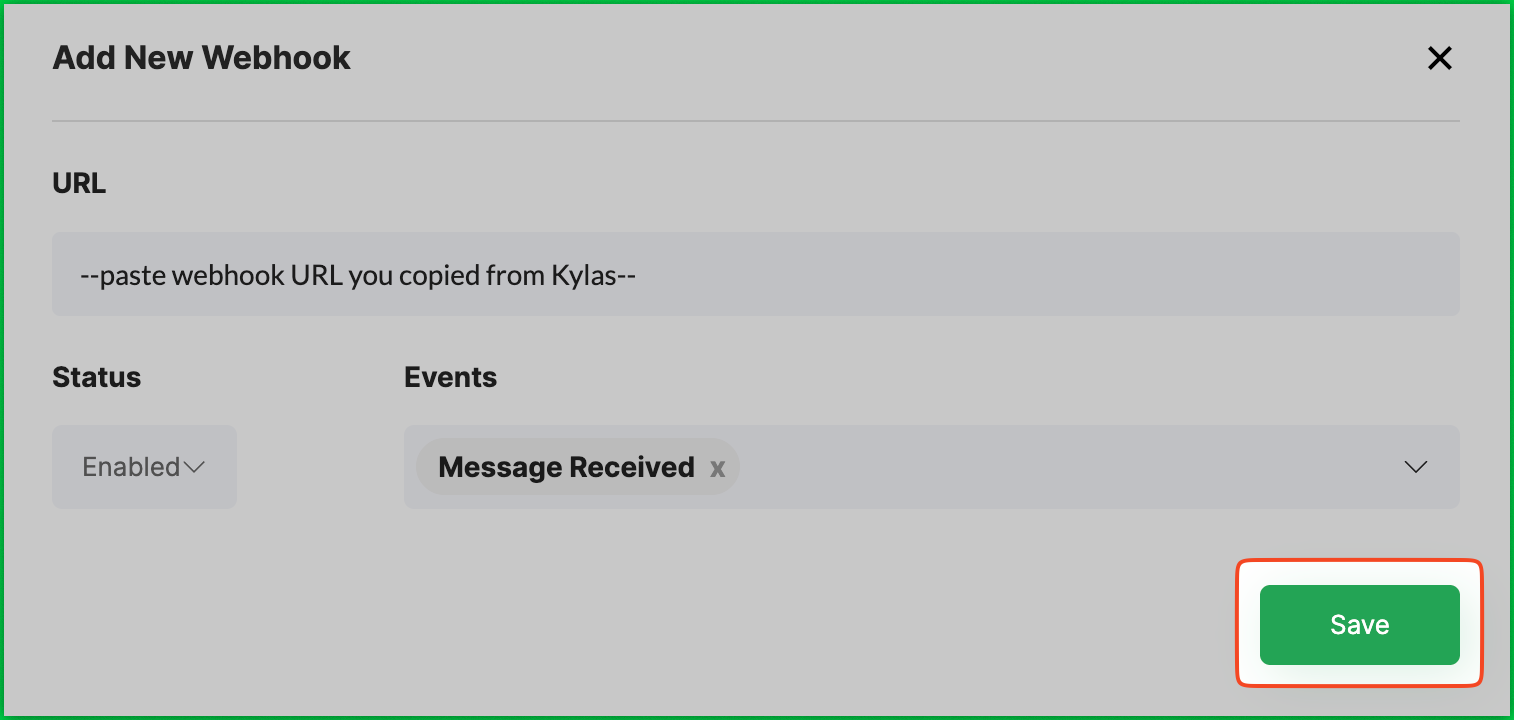Click the start of the URL placeholder text
This screenshot has width=1514, height=720.
tap(90, 275)
